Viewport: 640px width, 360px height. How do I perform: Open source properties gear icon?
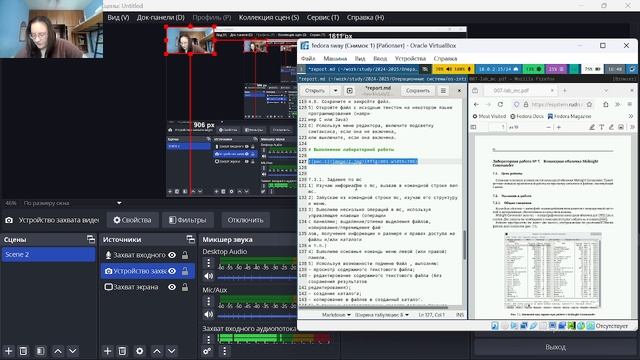(140, 351)
